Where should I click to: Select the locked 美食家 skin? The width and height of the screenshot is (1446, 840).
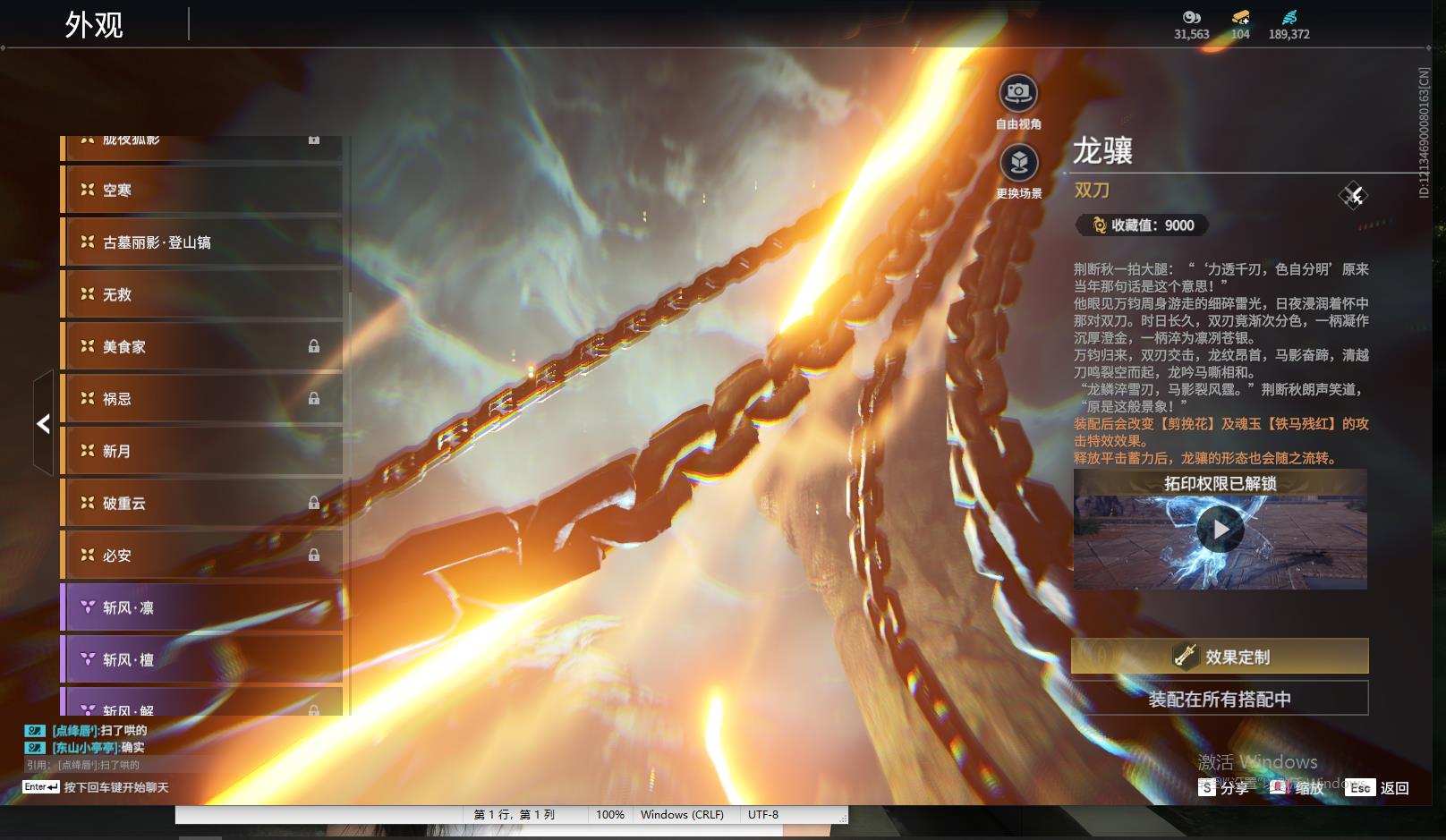pyautogui.click(x=201, y=346)
